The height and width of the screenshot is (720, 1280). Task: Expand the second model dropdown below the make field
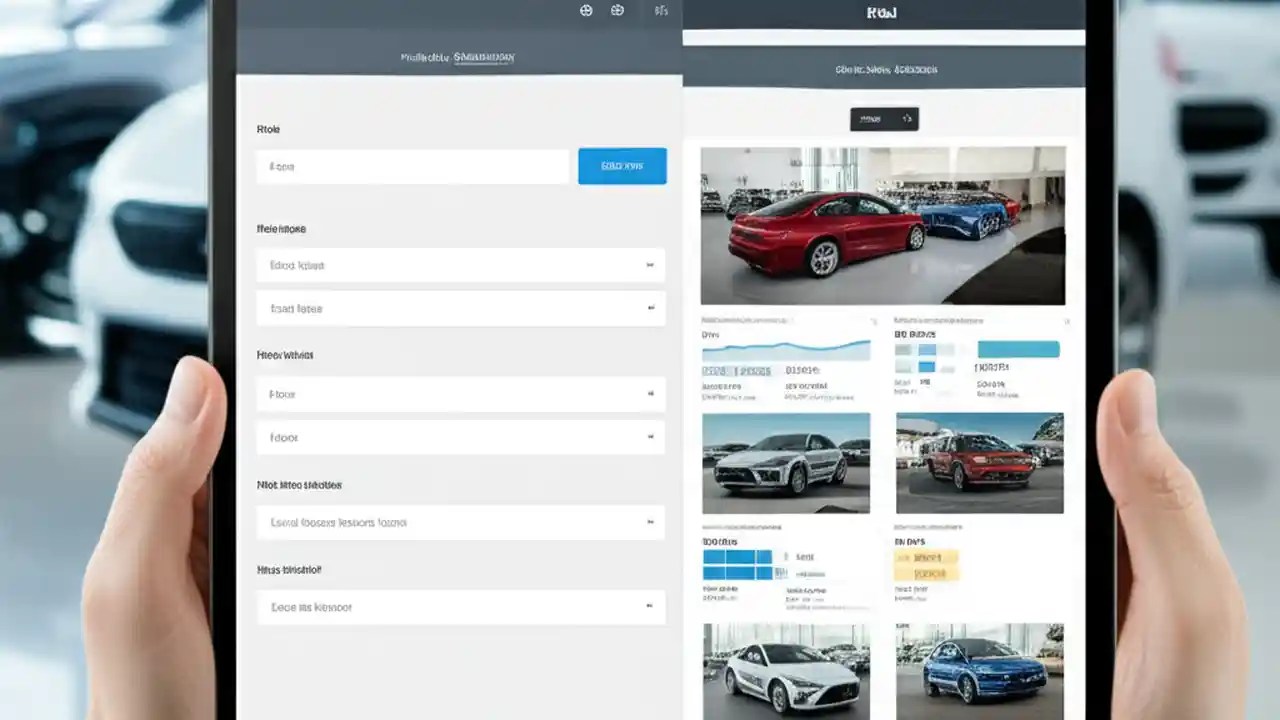click(460, 308)
